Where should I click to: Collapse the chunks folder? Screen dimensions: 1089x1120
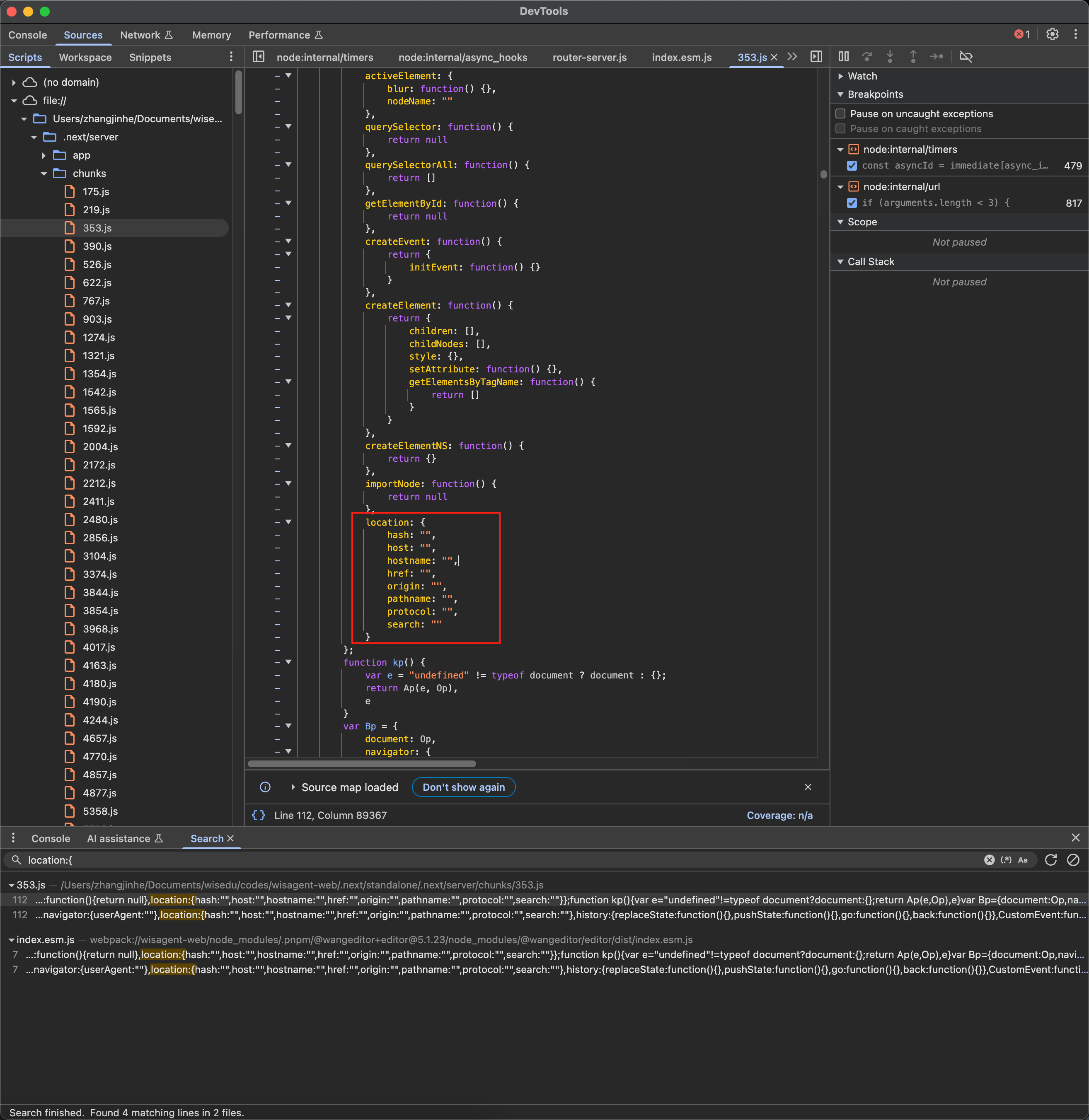pos(44,173)
